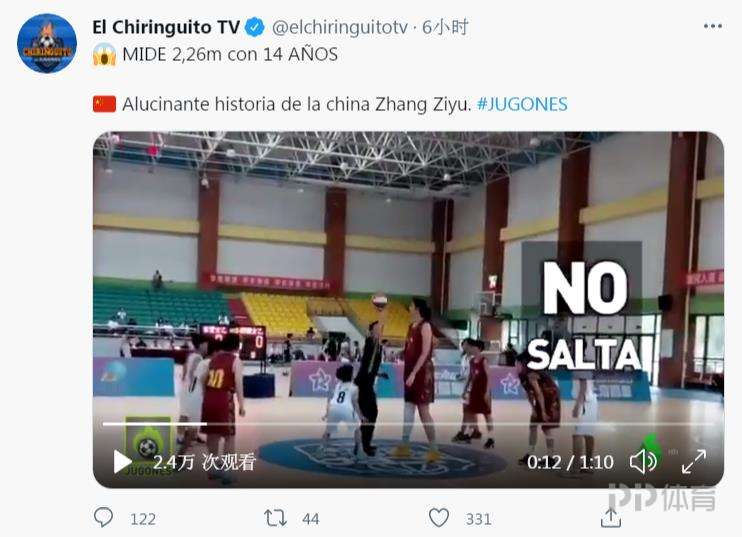Click the 0:12 / 1:10 time display
This screenshot has height=537, width=742.
pyautogui.click(x=570, y=462)
